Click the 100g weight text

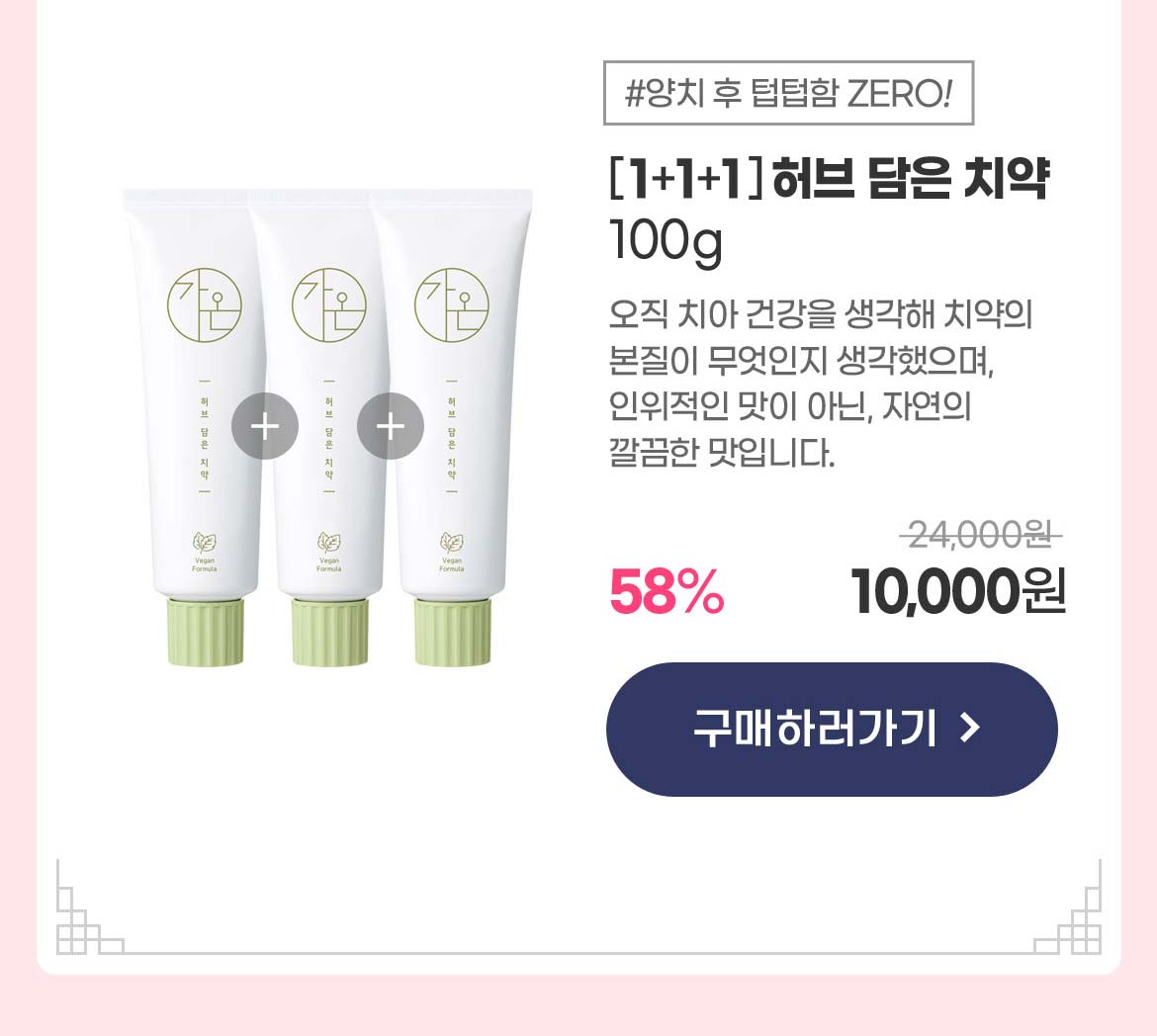coord(666,242)
